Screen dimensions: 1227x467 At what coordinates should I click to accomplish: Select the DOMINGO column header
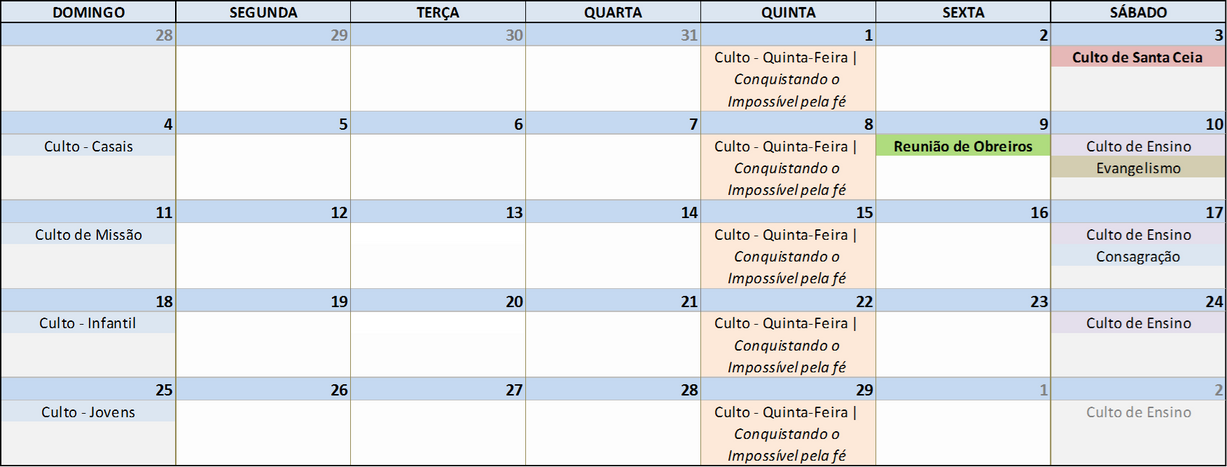tap(88, 12)
